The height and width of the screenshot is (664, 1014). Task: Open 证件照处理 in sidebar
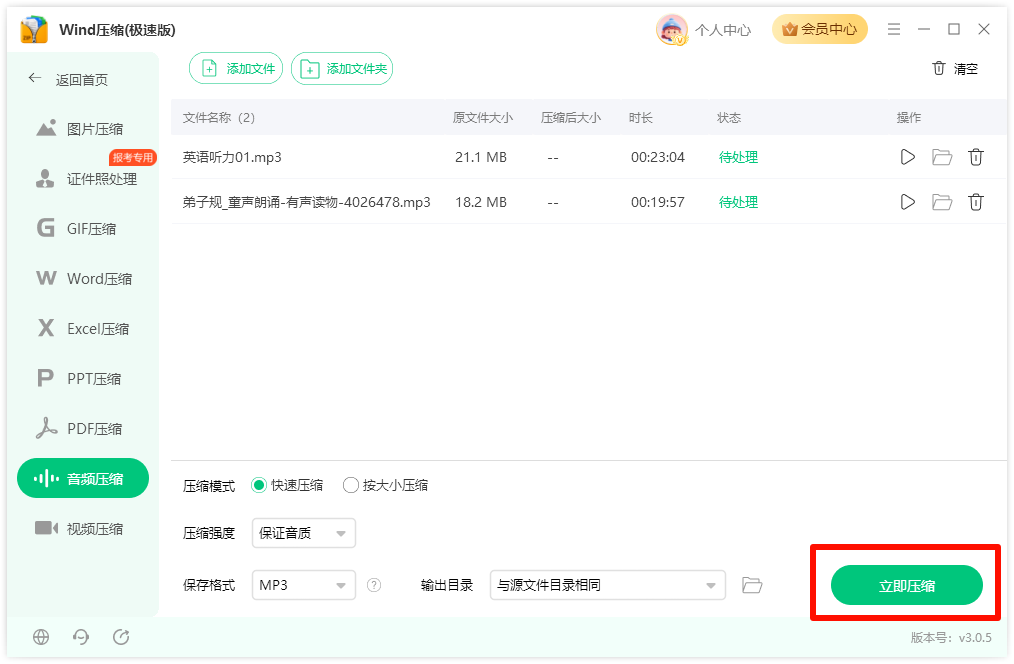pos(83,178)
